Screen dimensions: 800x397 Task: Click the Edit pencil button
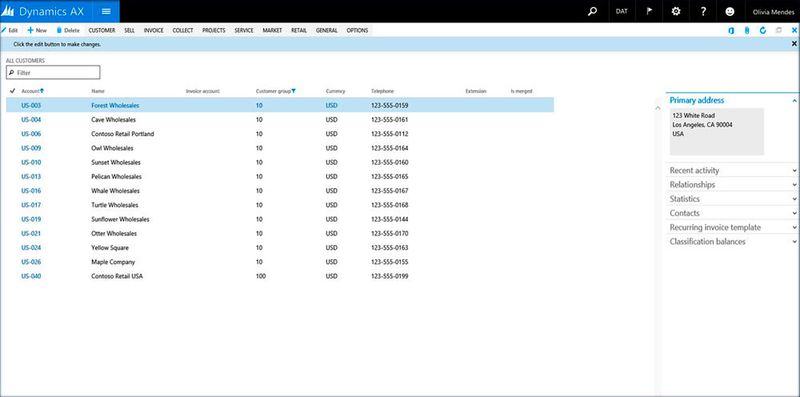click(10, 31)
